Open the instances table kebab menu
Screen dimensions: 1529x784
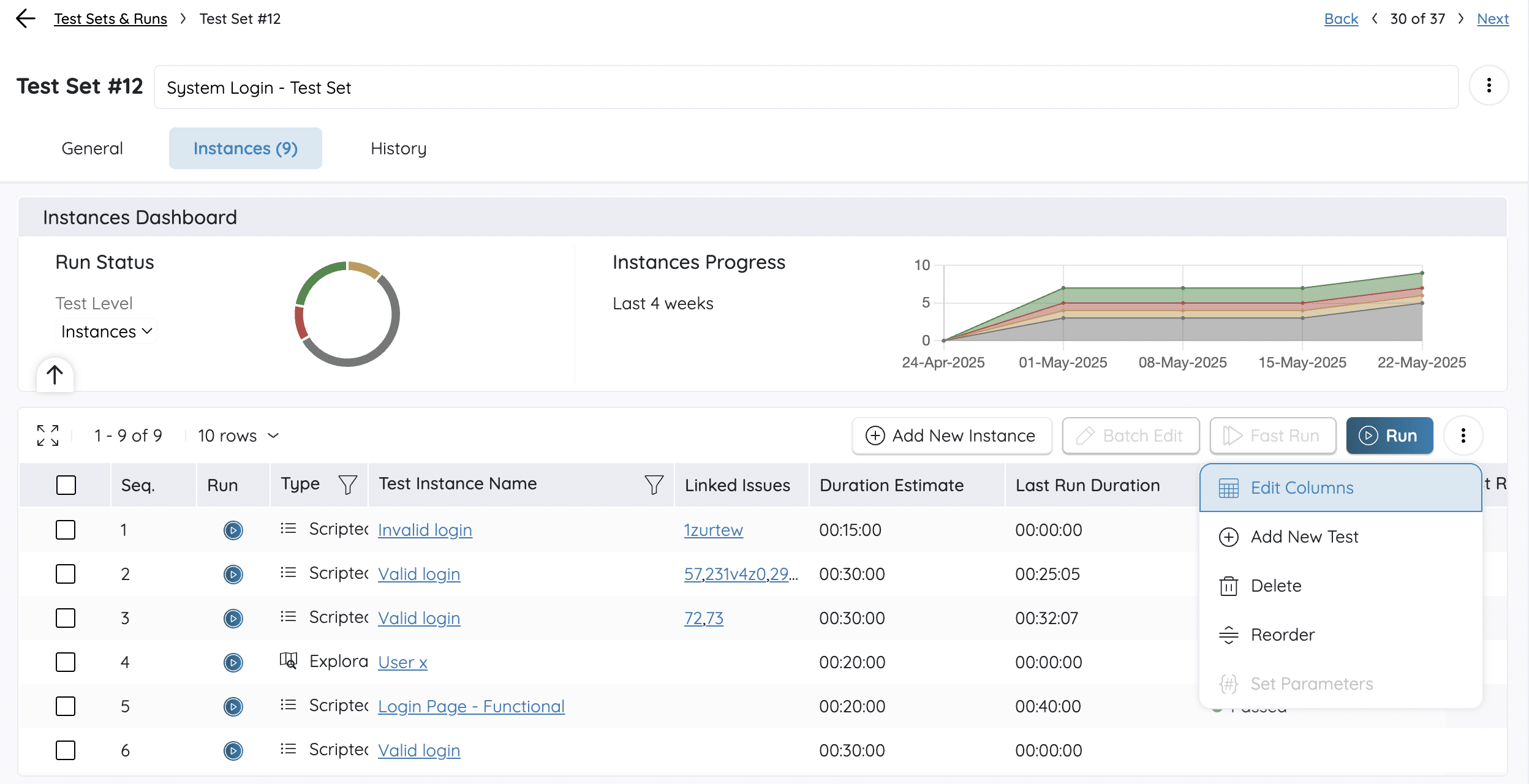coord(1463,435)
